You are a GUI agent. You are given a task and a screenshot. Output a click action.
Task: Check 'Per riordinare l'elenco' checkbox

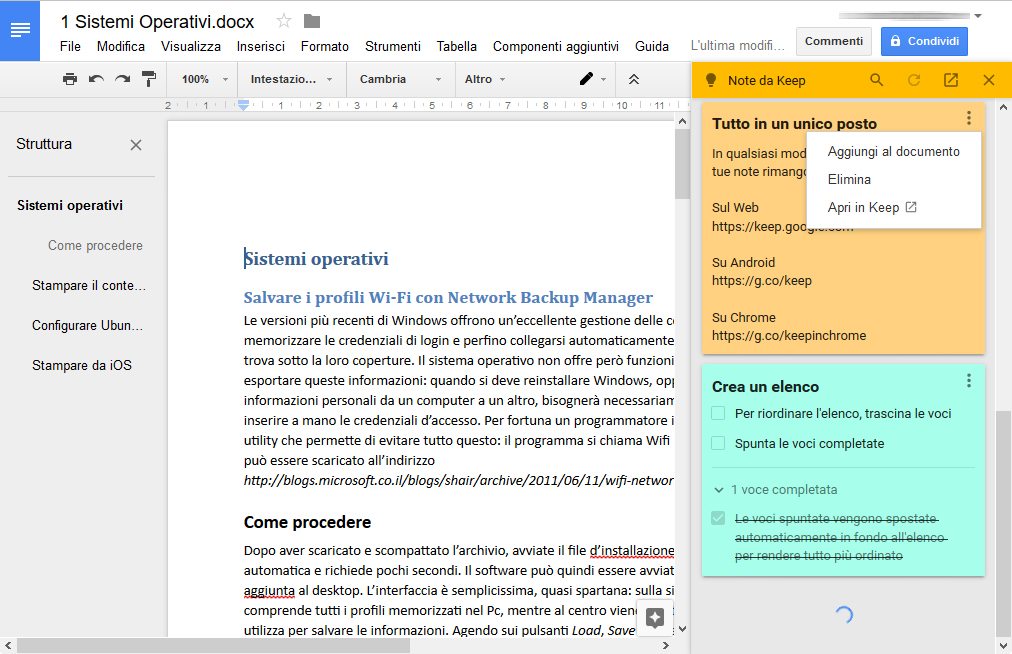point(718,413)
